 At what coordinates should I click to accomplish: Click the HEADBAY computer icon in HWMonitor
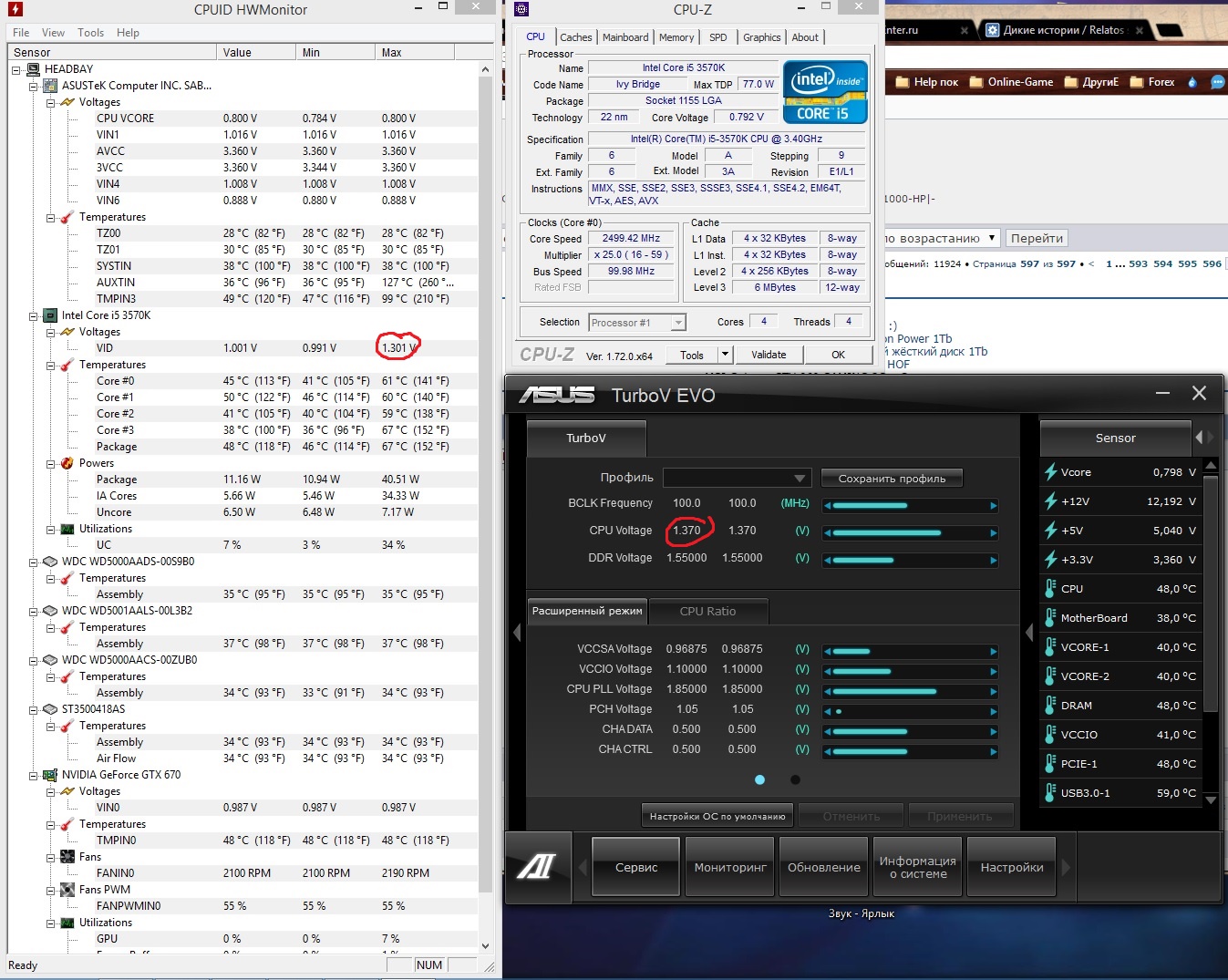pyautogui.click(x=33, y=69)
